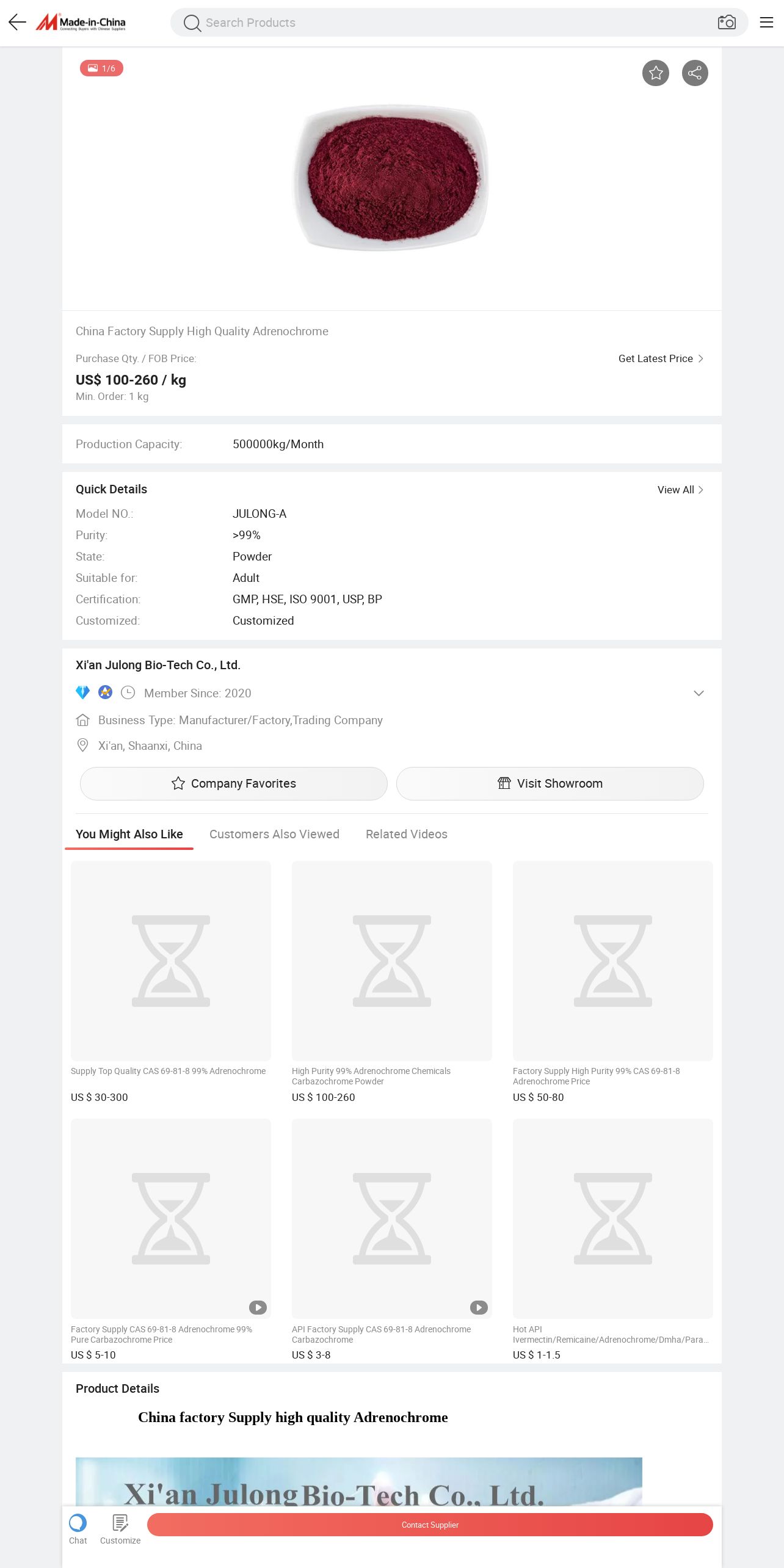Image resolution: width=784 pixels, height=1568 pixels.
Task: Click Factory Supply CAS 69-81-8 Adrenochrome 99% title
Action: pos(162,1334)
